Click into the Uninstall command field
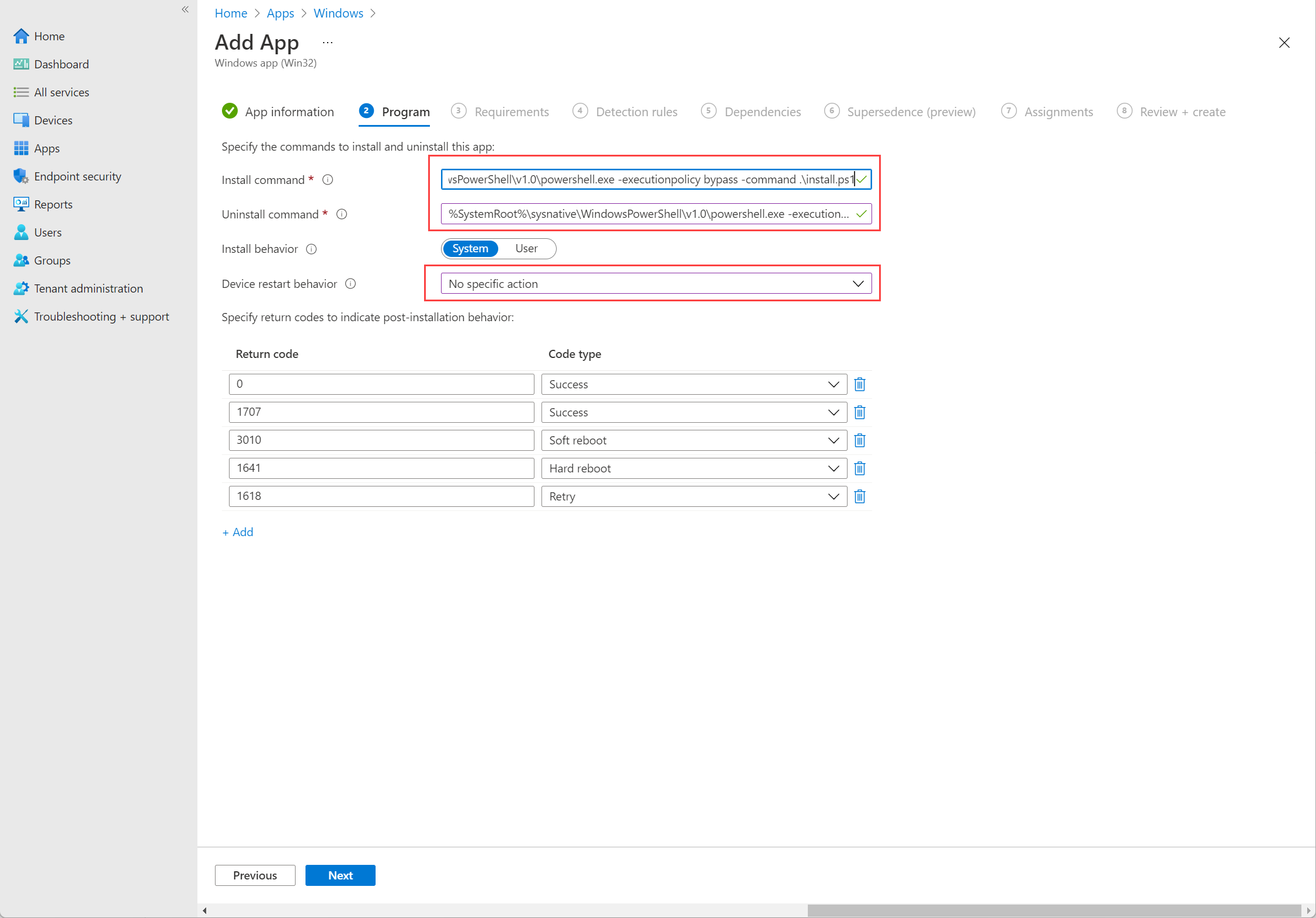 pyautogui.click(x=656, y=214)
